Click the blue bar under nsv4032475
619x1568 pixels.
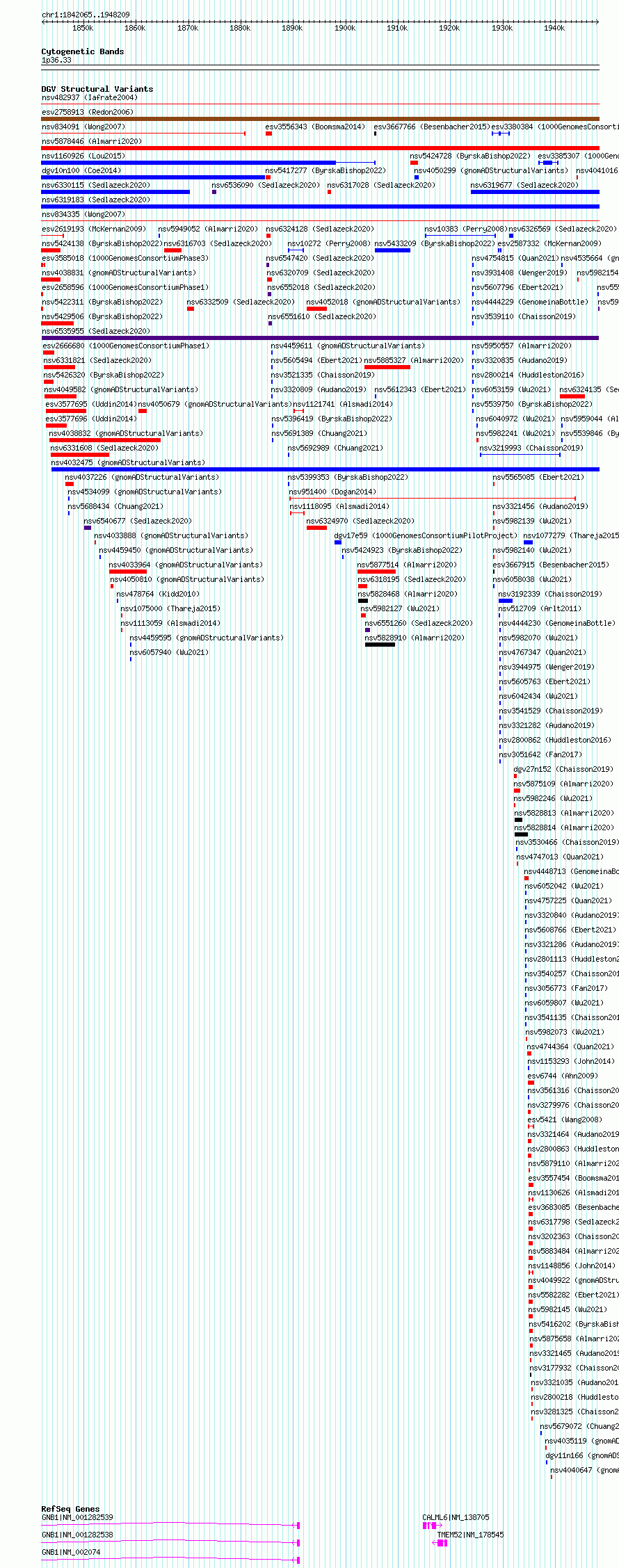click(x=325, y=469)
